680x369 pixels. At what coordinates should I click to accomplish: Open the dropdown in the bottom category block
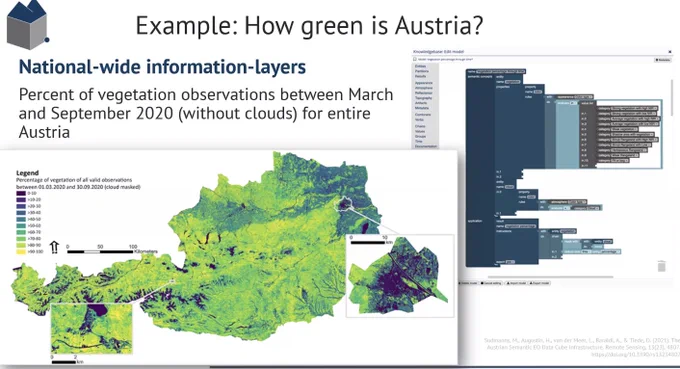click(620, 160)
